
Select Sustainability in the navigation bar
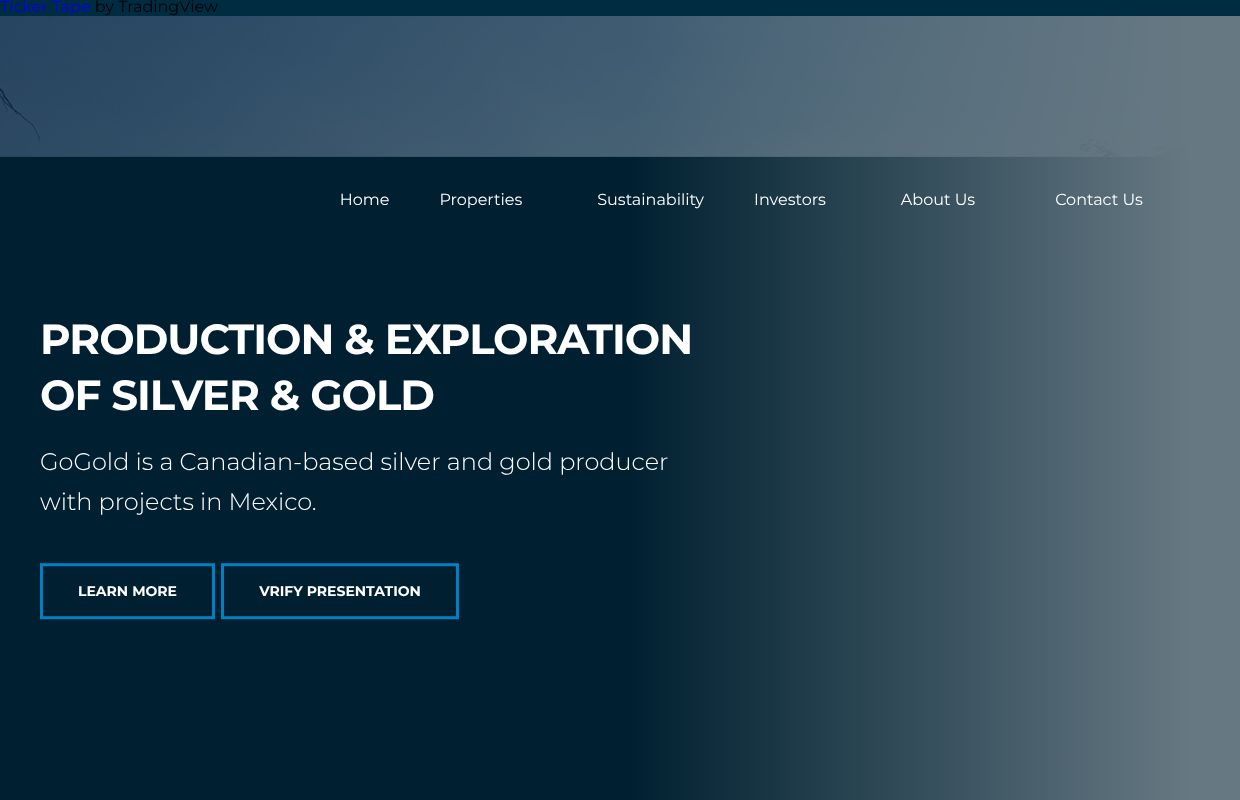point(650,200)
